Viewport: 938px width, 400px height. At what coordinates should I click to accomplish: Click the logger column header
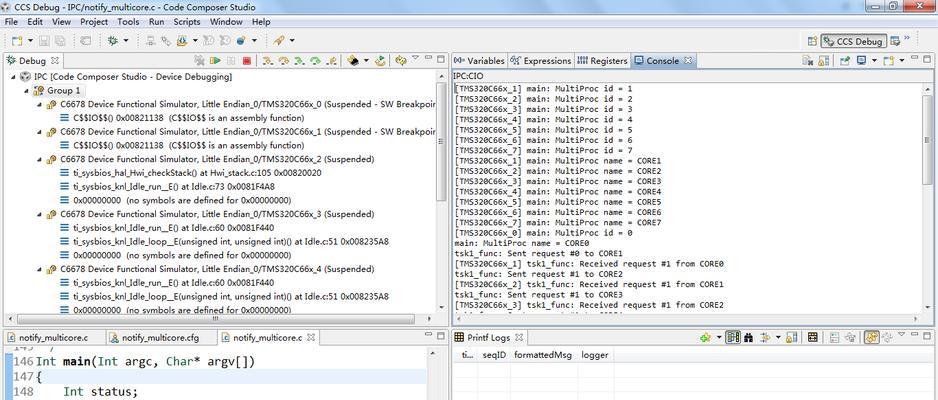point(595,355)
